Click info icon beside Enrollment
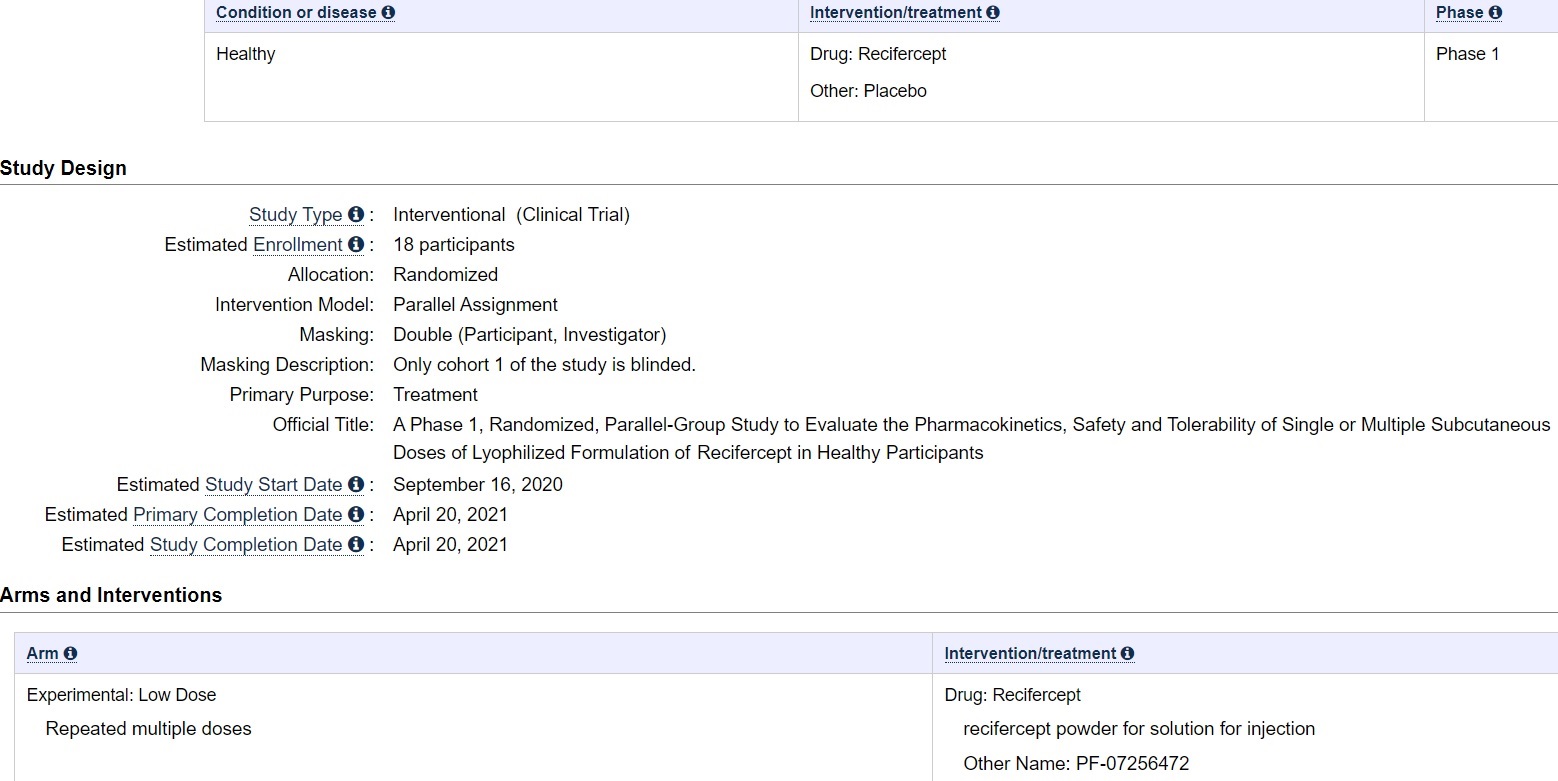This screenshot has width=1558, height=781. (x=356, y=245)
